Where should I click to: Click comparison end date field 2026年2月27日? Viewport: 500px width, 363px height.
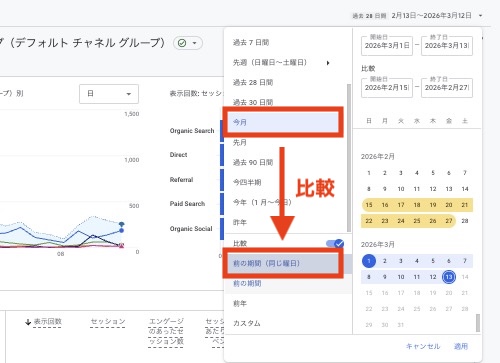(447, 88)
